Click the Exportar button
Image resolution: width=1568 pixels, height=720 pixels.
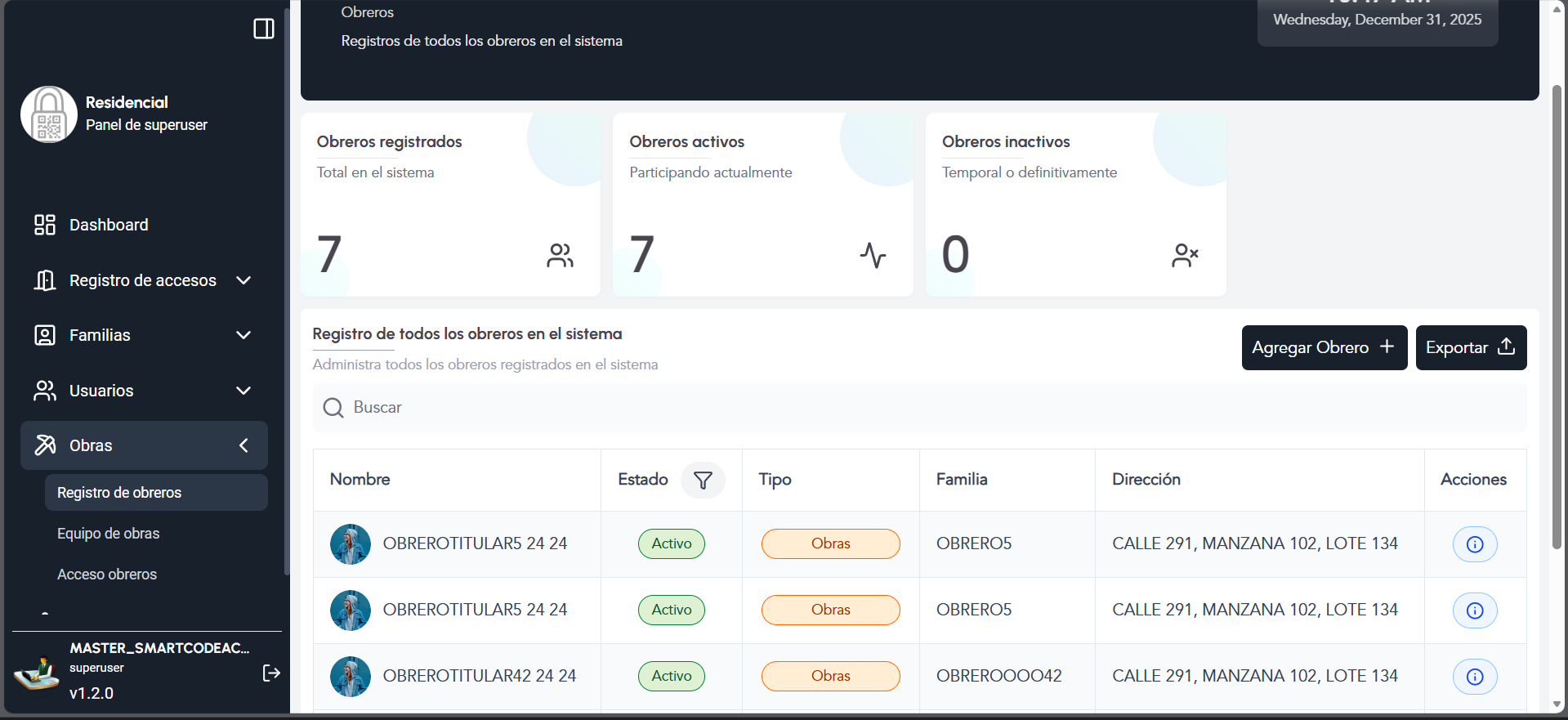click(1470, 347)
